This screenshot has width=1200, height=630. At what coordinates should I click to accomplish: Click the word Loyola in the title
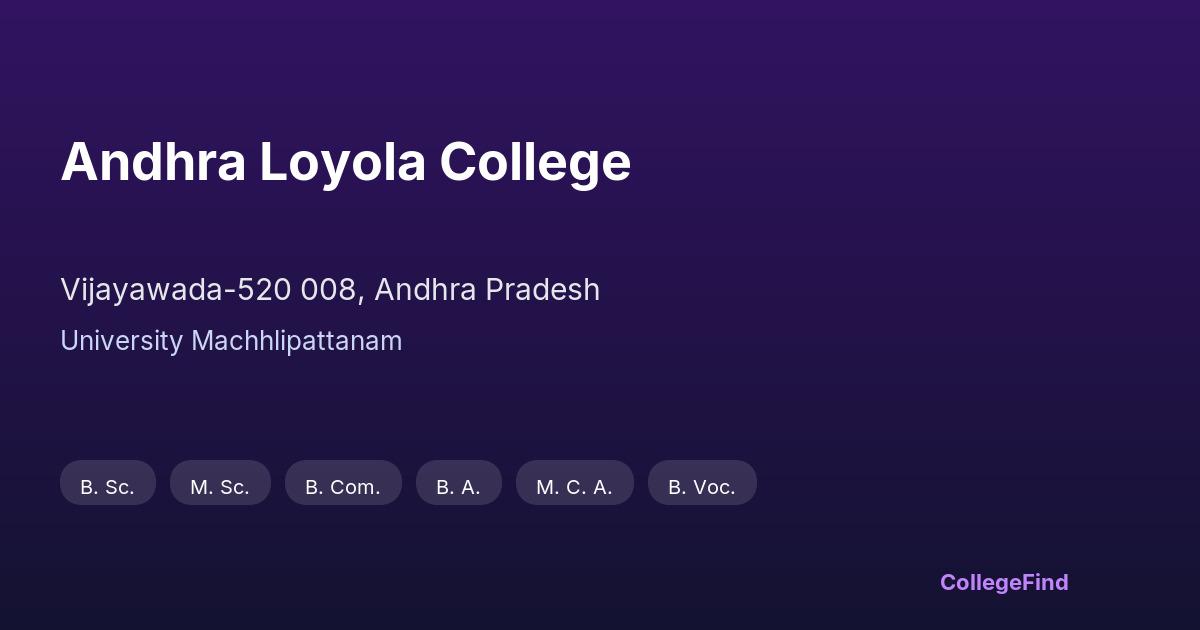pyautogui.click(x=342, y=162)
